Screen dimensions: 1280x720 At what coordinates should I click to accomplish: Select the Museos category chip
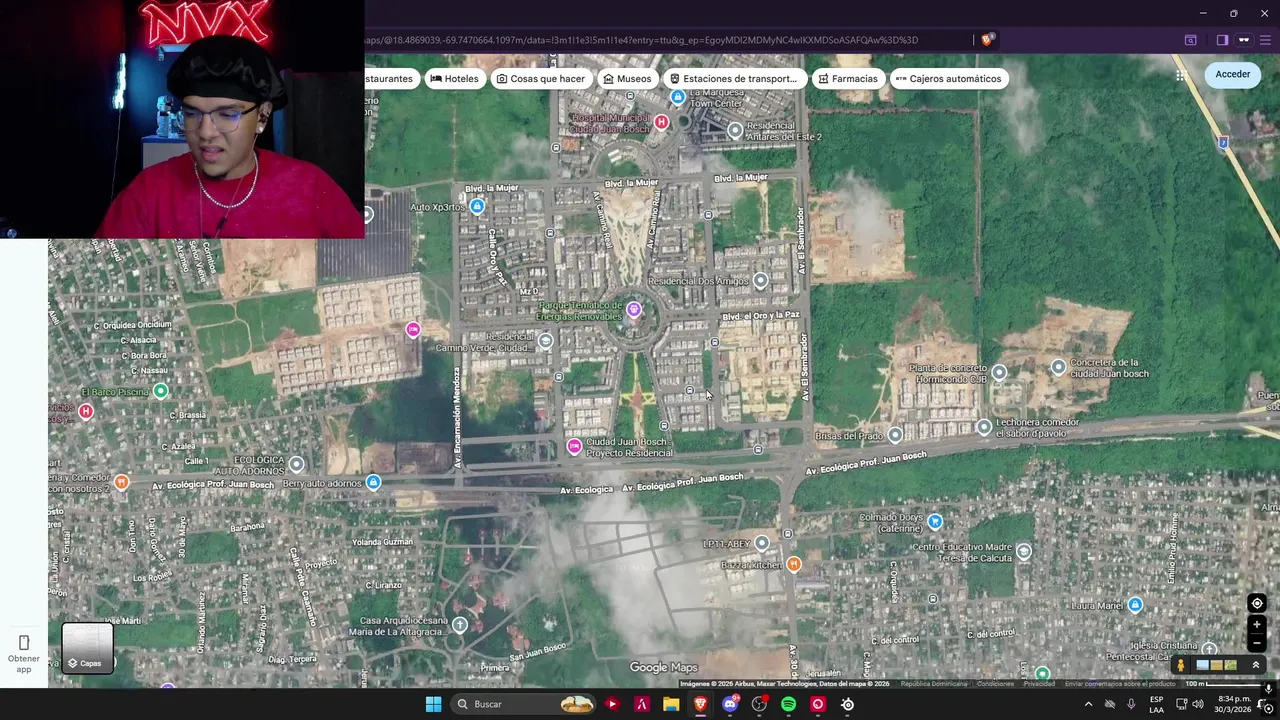627,79
